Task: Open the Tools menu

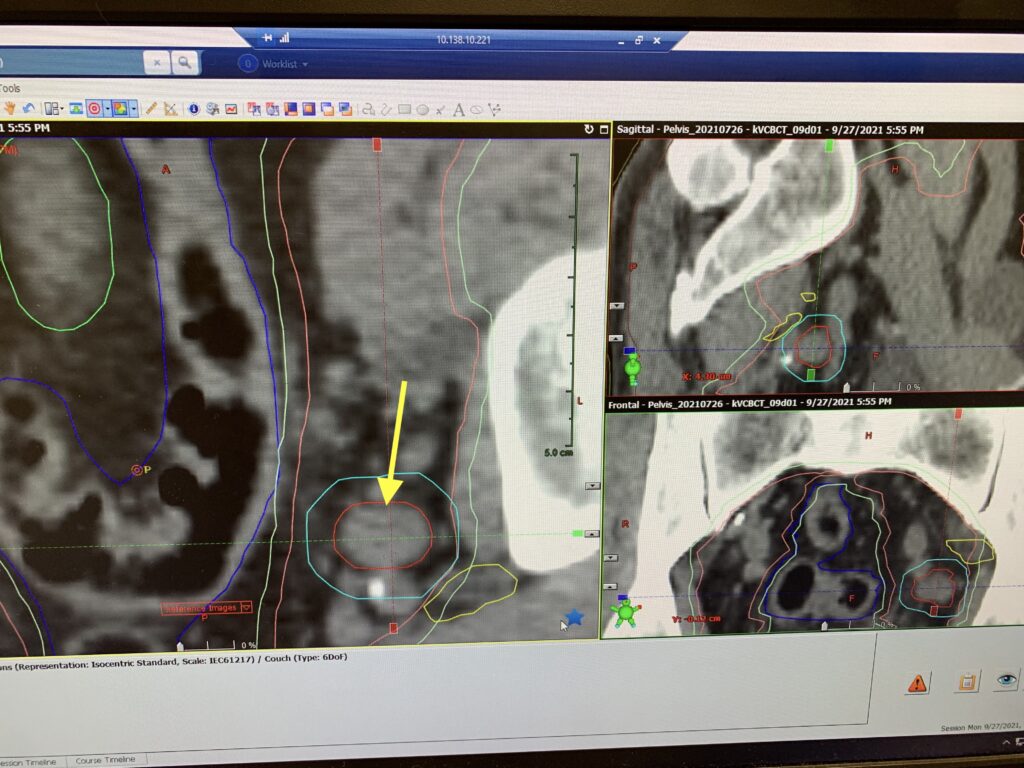Action: [x=10, y=88]
